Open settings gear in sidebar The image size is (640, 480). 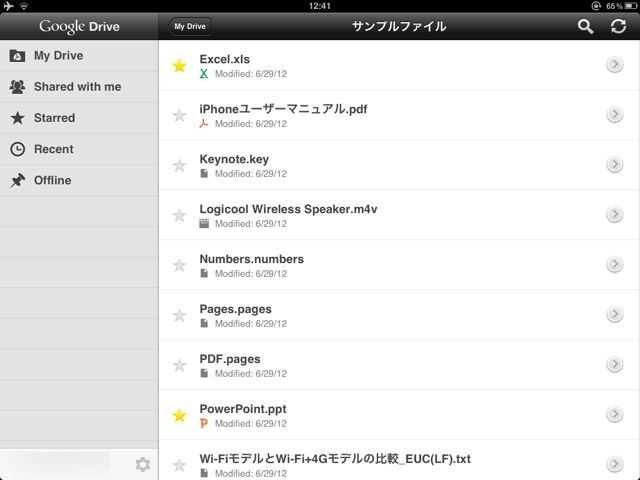143,464
